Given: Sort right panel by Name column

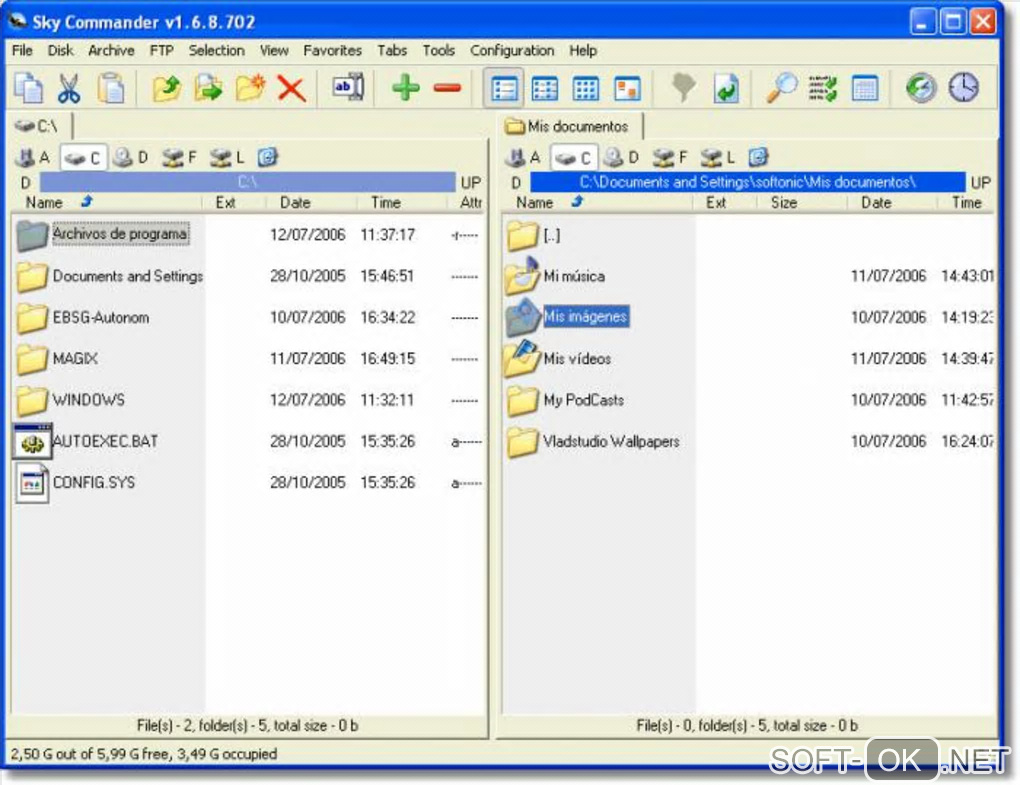Looking at the screenshot, I should coord(597,203).
